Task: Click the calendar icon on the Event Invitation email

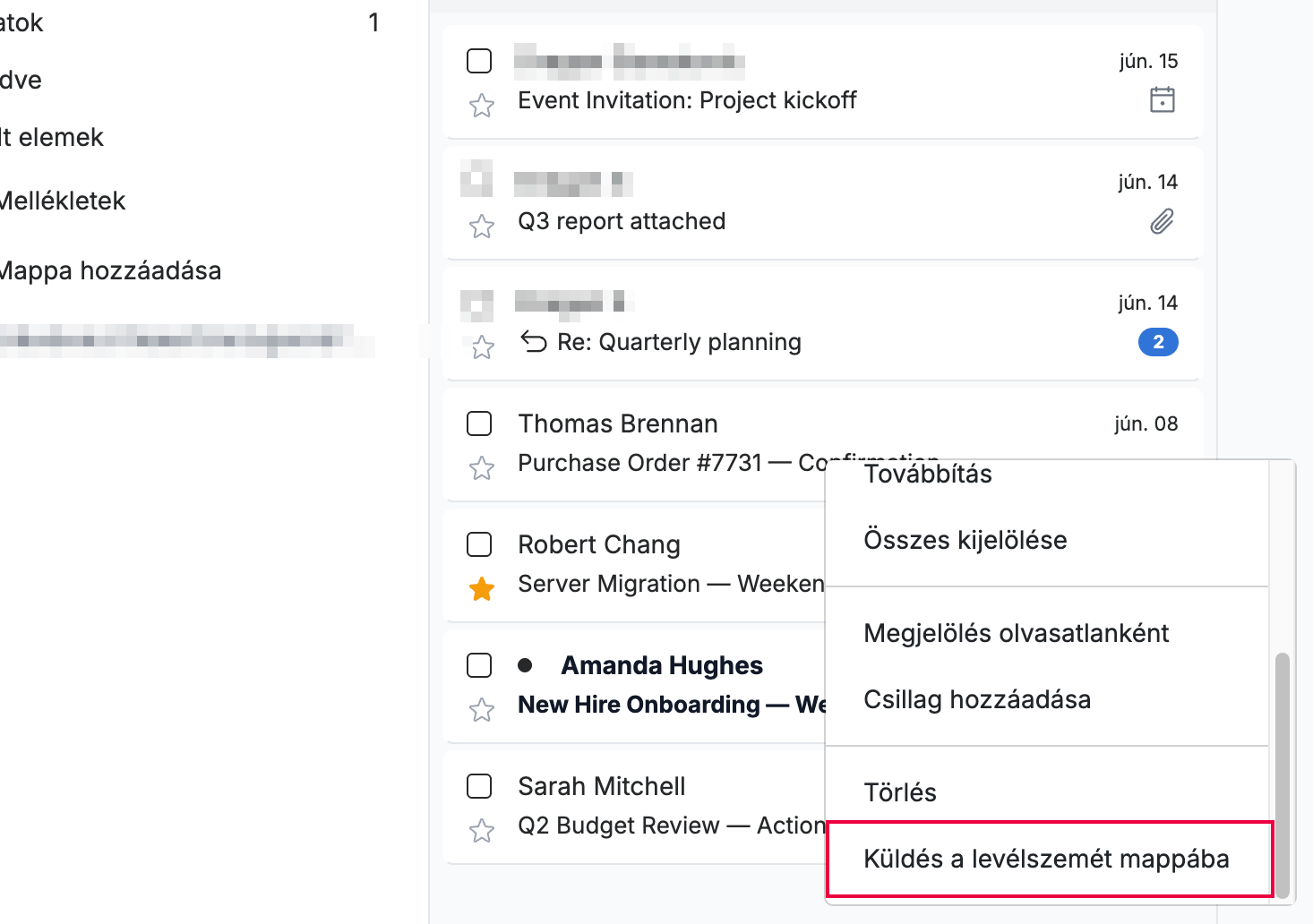Action: click(x=1162, y=99)
